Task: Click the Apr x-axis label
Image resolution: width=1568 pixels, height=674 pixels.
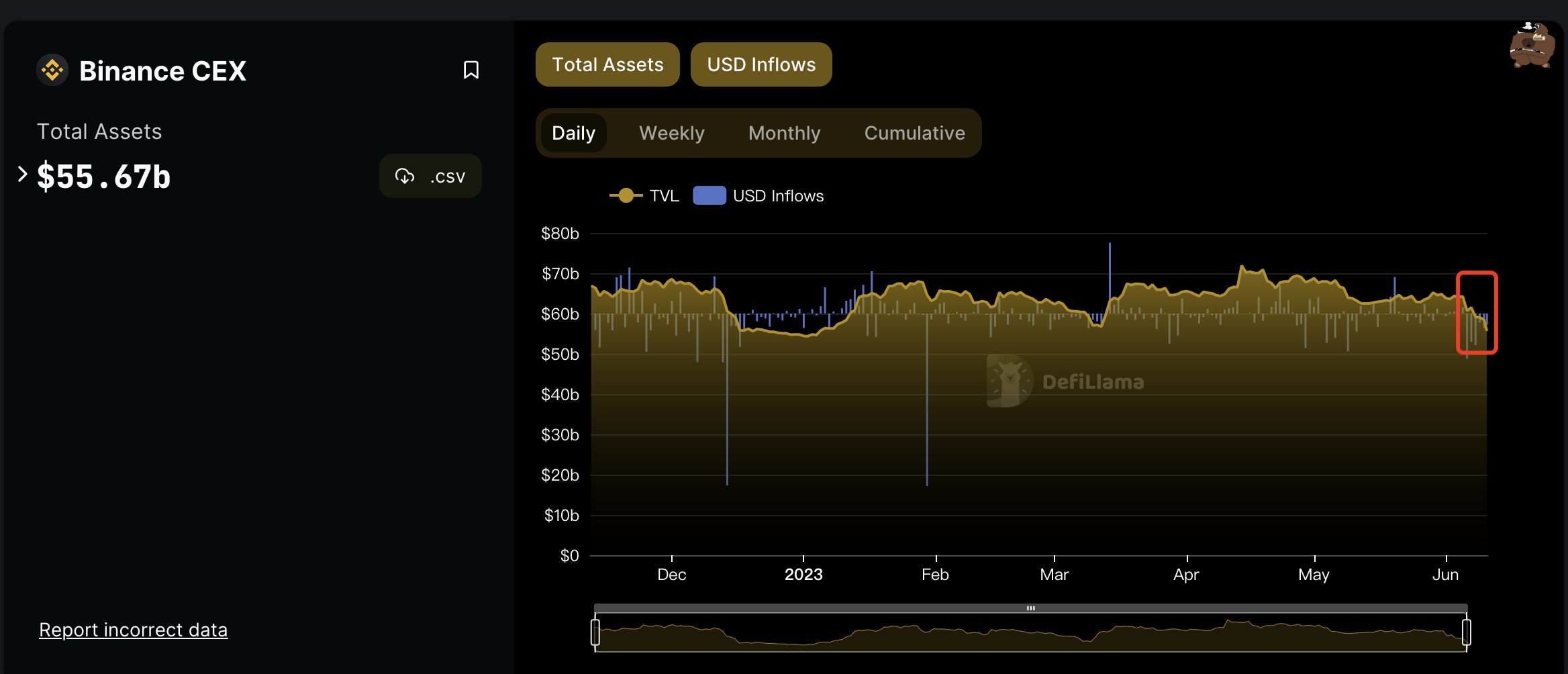Action: (1186, 575)
